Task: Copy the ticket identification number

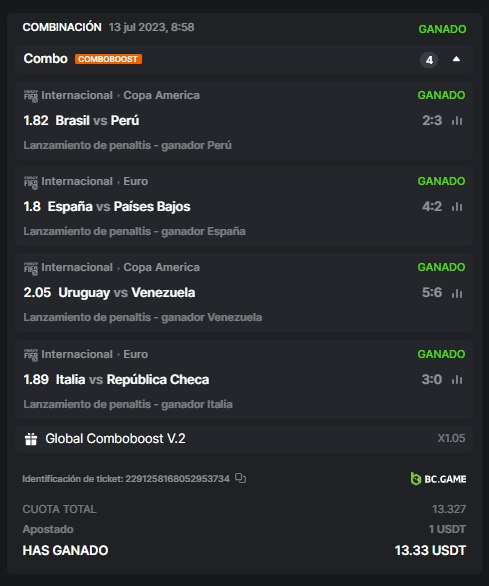Action: click(240, 478)
